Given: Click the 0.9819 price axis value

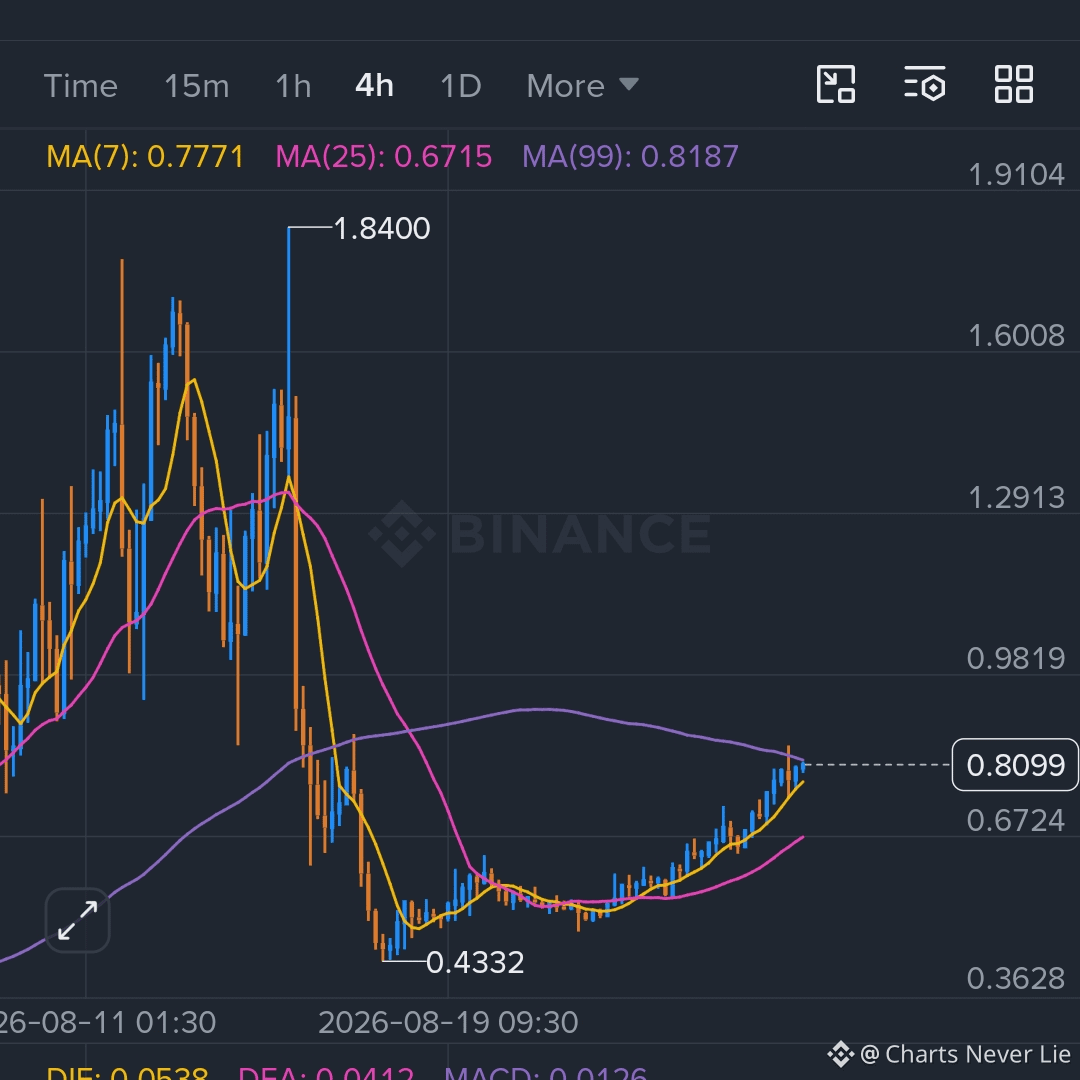Looking at the screenshot, I should point(1016,658).
